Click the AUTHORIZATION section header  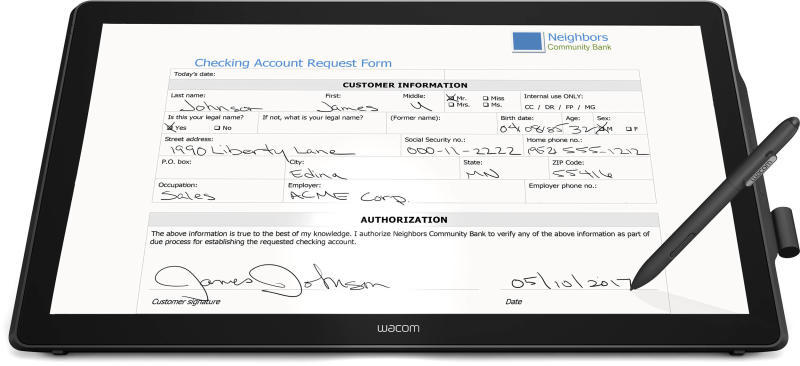[x=404, y=220]
